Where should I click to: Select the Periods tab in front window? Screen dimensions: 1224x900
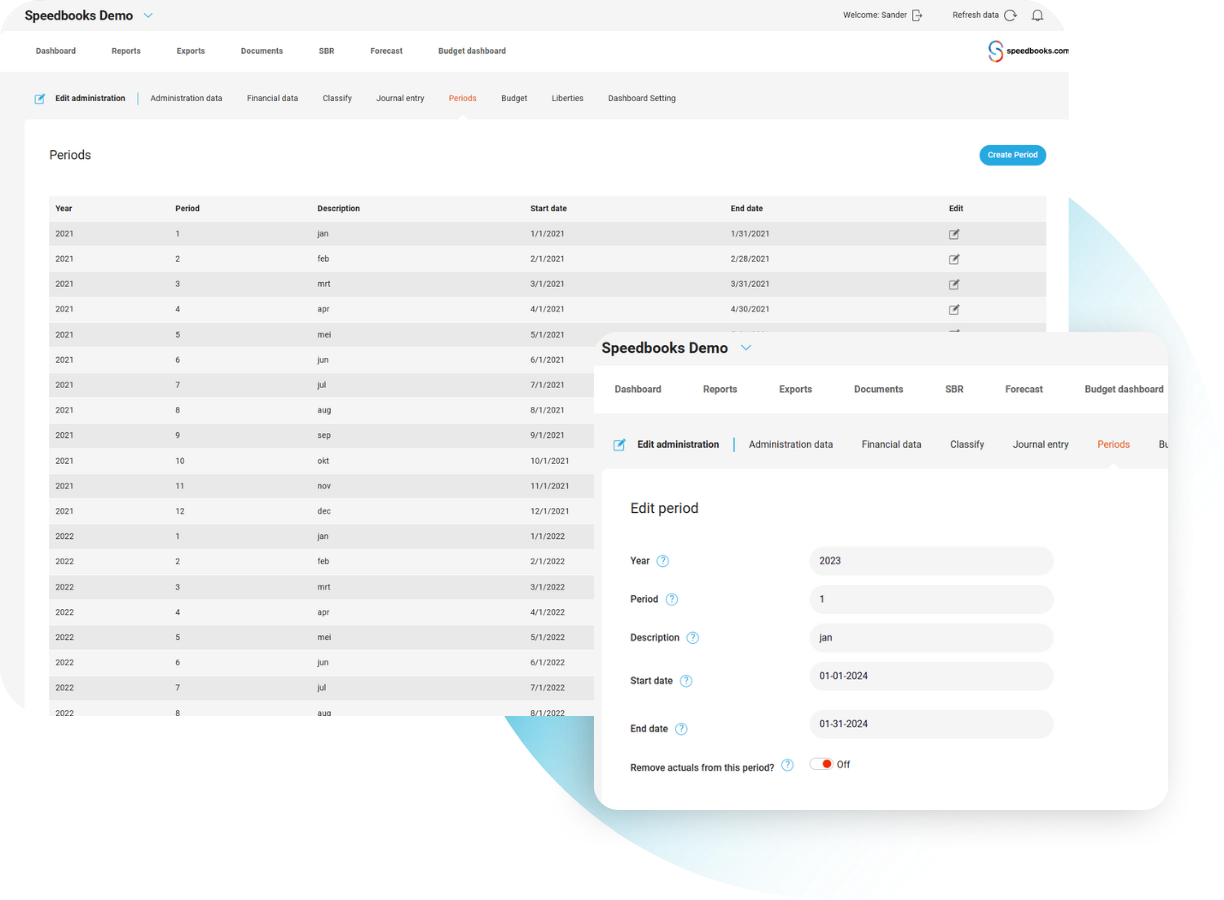click(x=1114, y=445)
